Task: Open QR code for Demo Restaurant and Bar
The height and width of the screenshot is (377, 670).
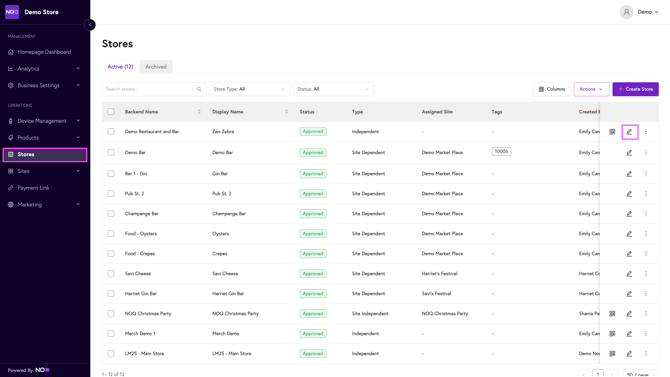Action: pyautogui.click(x=612, y=132)
